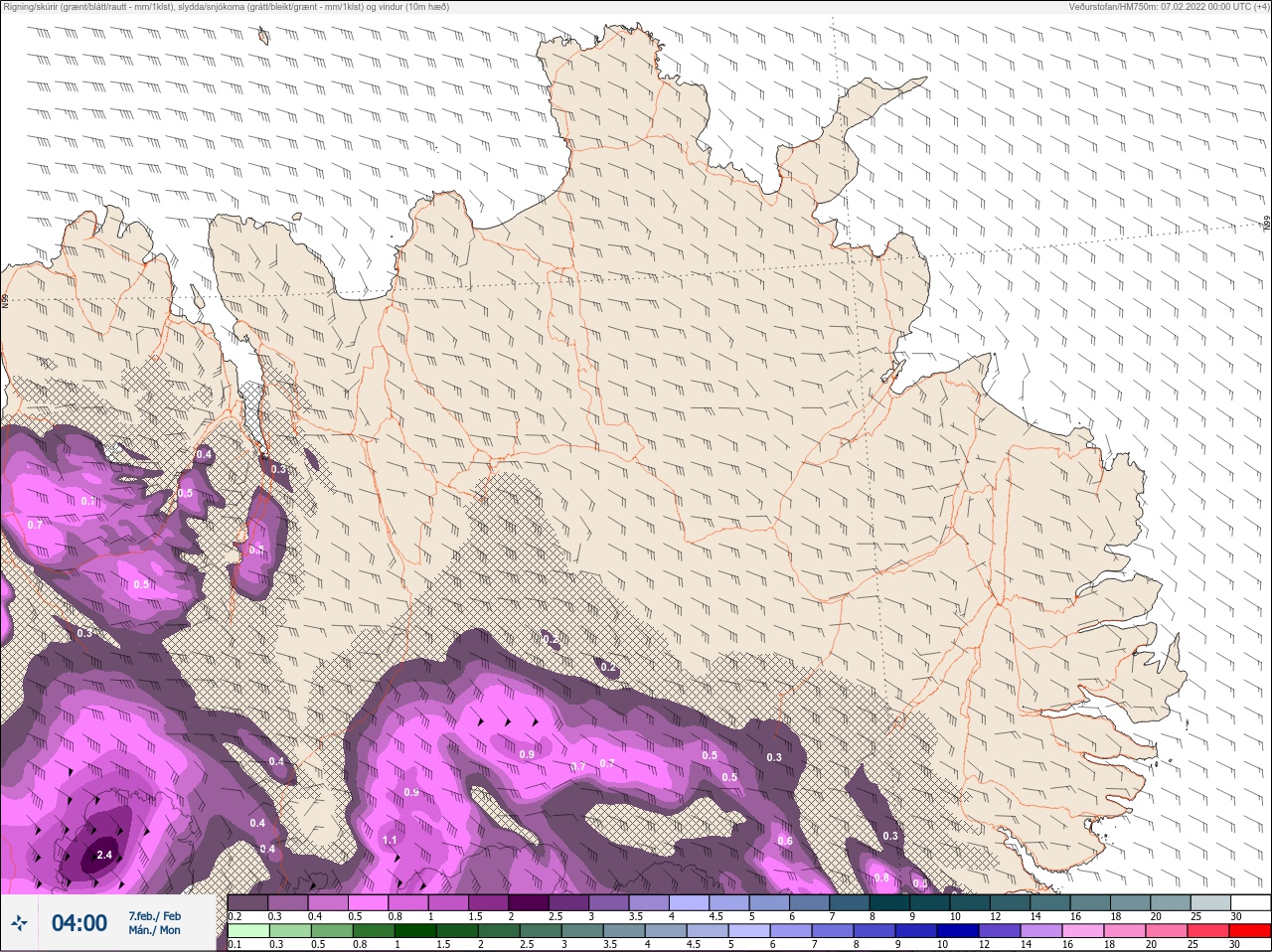Viewport: 1272px width, 952px height.
Task: Click the 'Mán./ Mon' weekday label
Action: (155, 930)
